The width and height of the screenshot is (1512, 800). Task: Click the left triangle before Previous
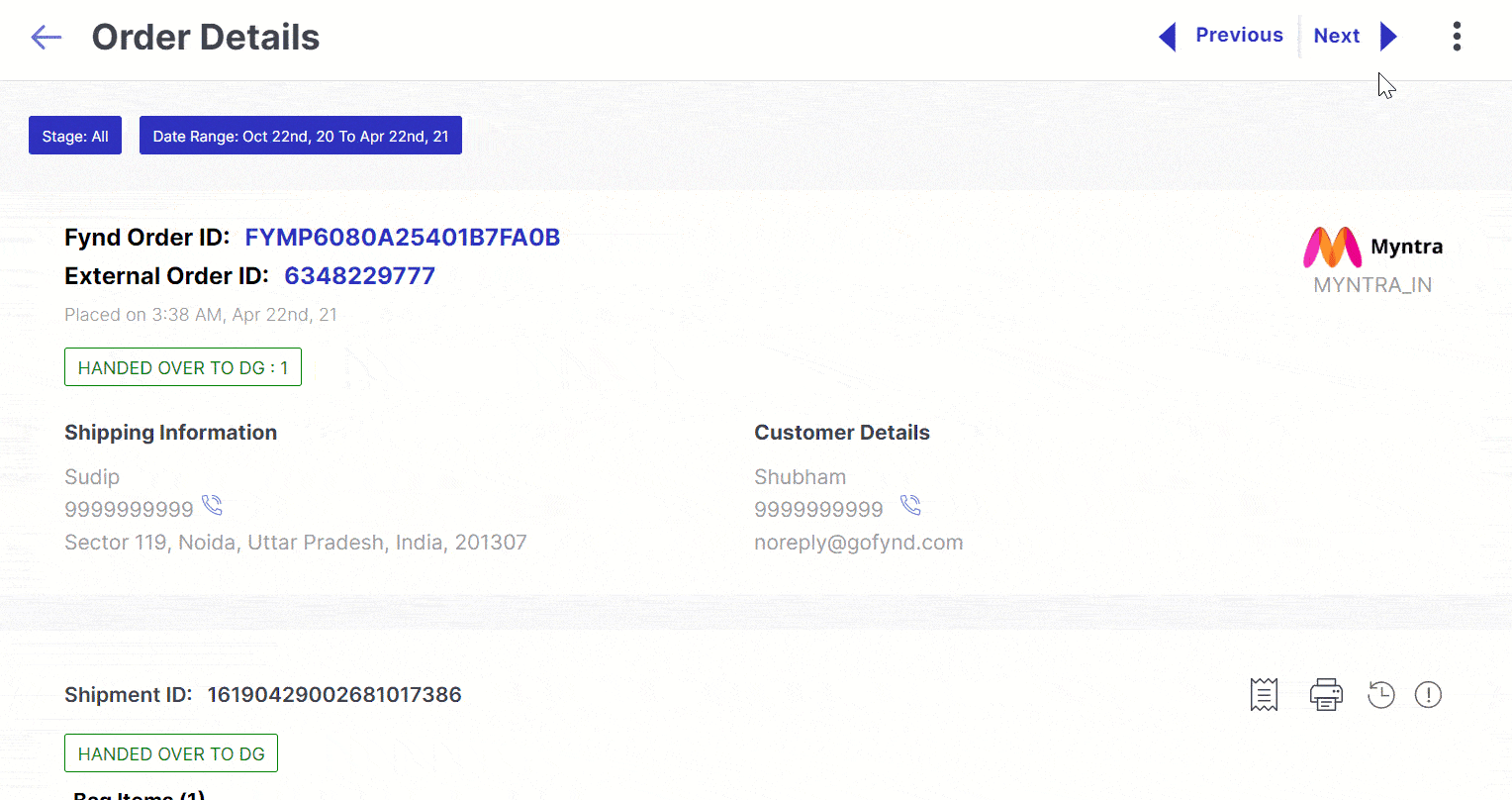(1168, 37)
